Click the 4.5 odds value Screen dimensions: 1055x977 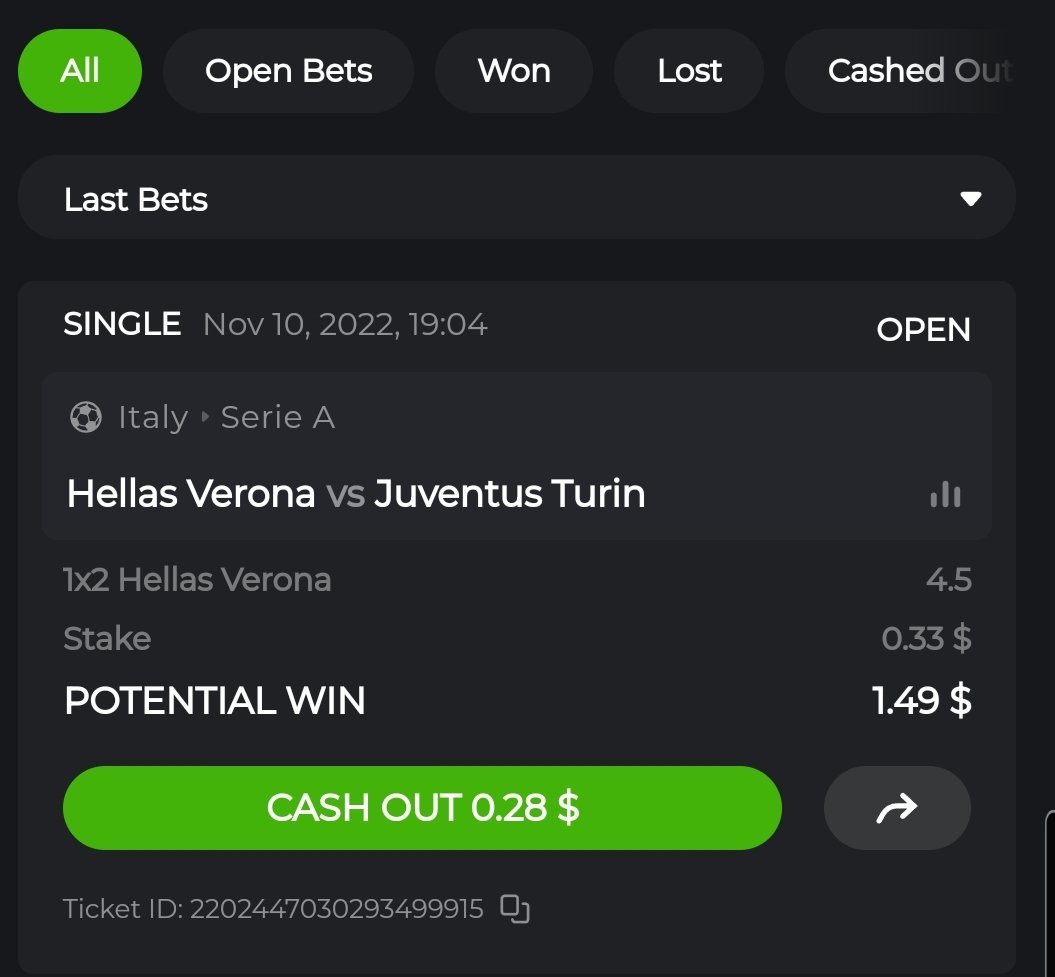(948, 579)
